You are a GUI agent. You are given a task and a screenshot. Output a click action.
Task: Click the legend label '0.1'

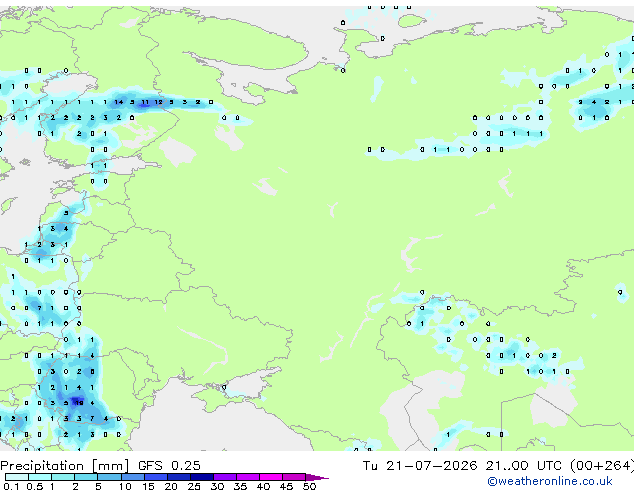click(x=11, y=486)
